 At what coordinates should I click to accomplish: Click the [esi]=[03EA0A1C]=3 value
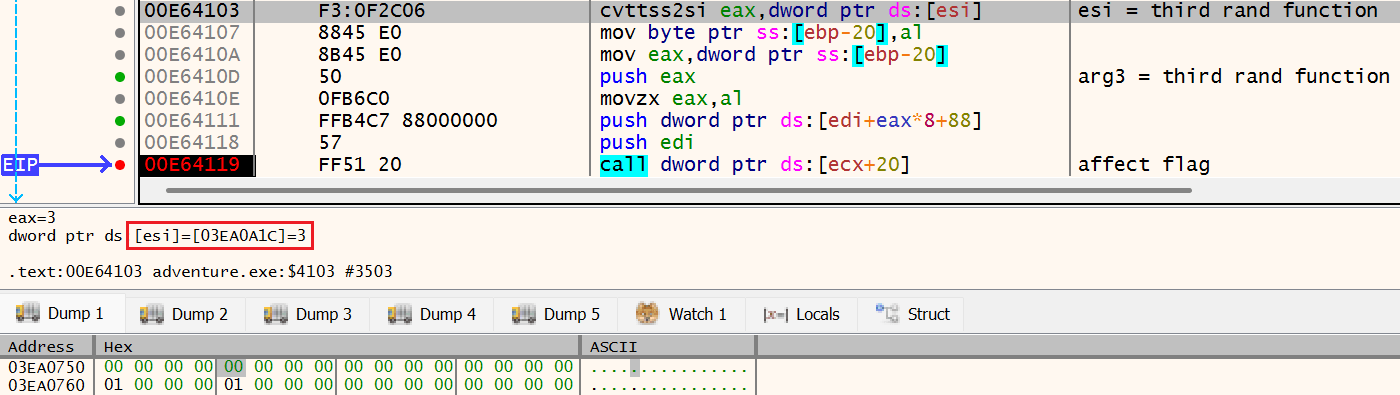[x=220, y=237]
